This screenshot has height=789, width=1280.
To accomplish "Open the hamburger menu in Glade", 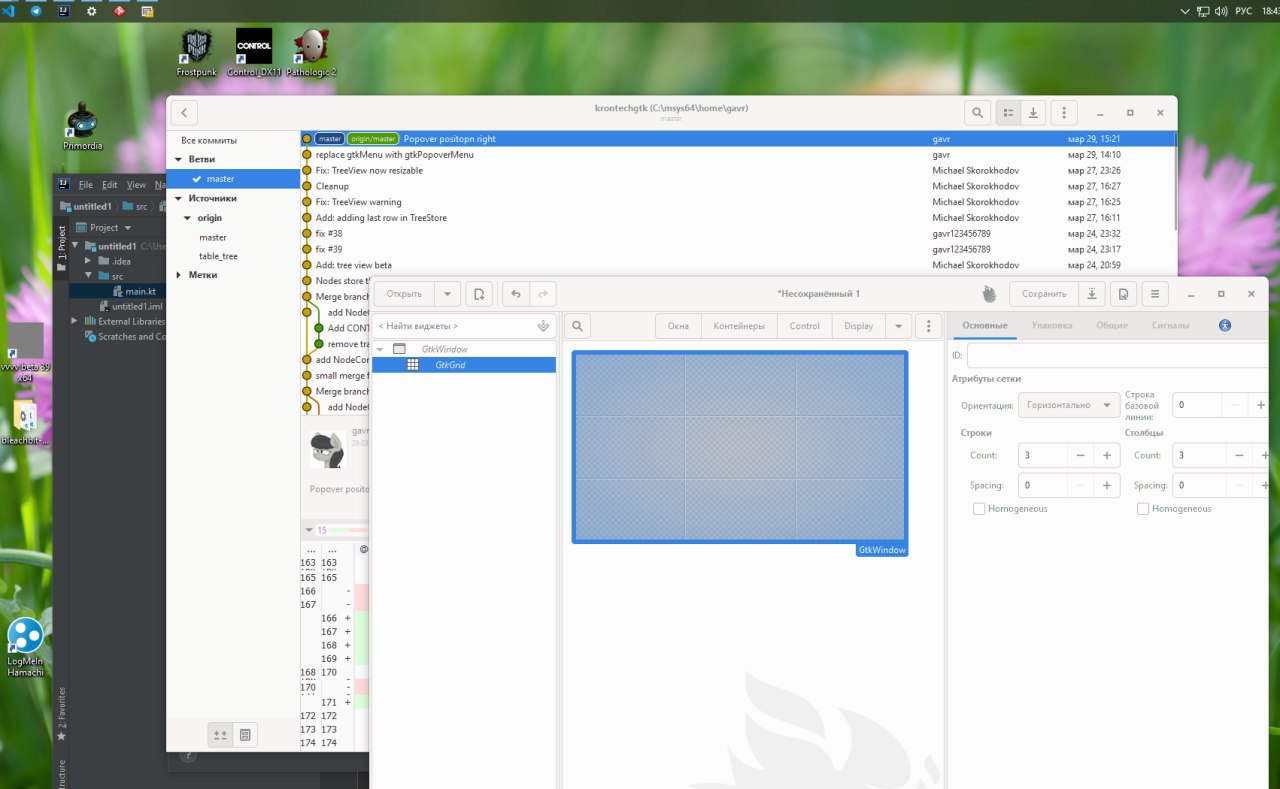I will click(x=1155, y=294).
